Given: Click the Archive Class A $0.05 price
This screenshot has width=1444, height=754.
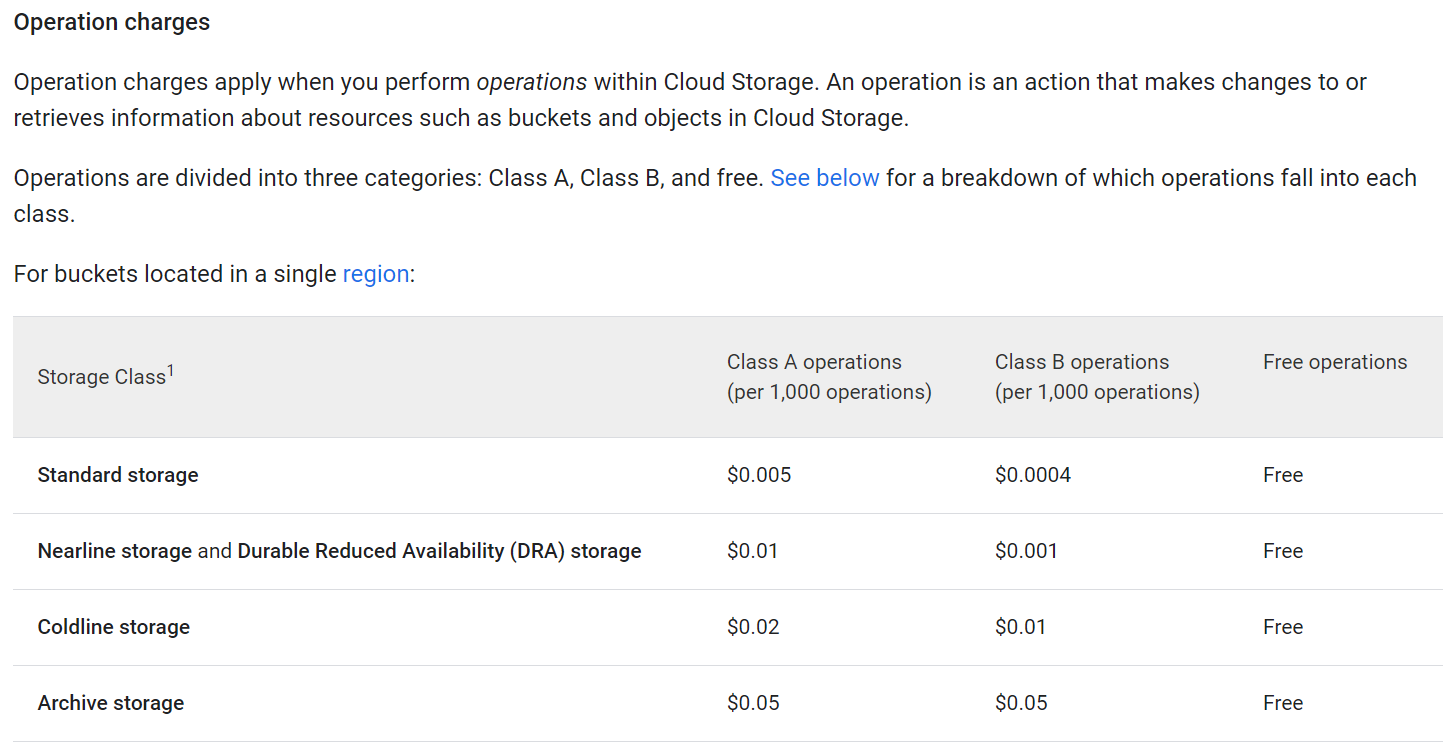Looking at the screenshot, I should pyautogui.click(x=753, y=703).
